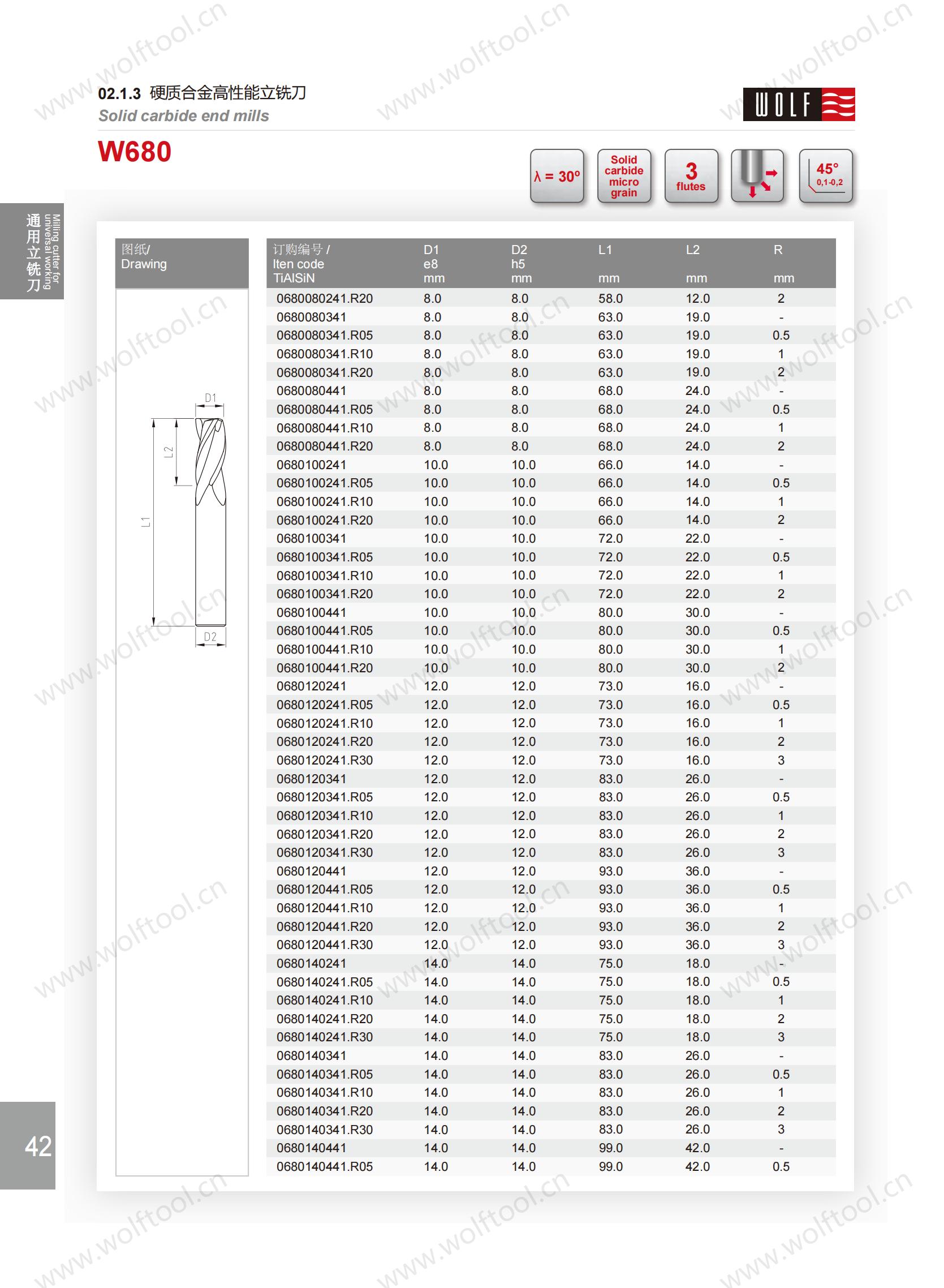Select item code 0680080341.R10
The width and height of the screenshot is (944, 1288).
pos(324,354)
